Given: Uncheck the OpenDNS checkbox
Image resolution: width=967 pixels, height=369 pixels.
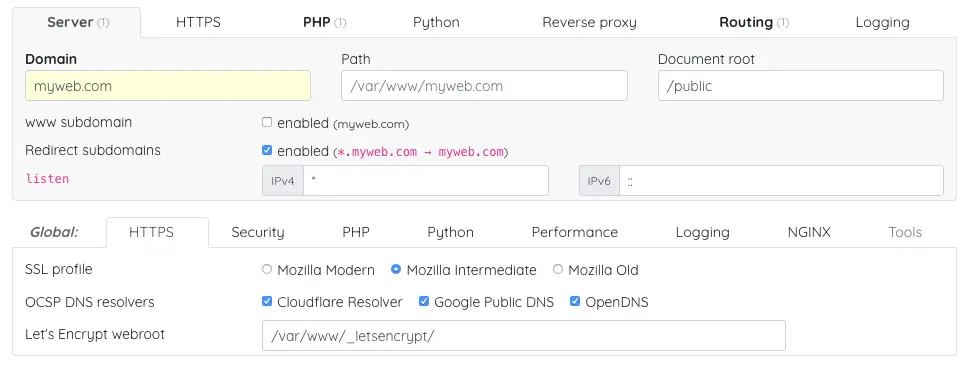Looking at the screenshot, I should coord(575,301).
